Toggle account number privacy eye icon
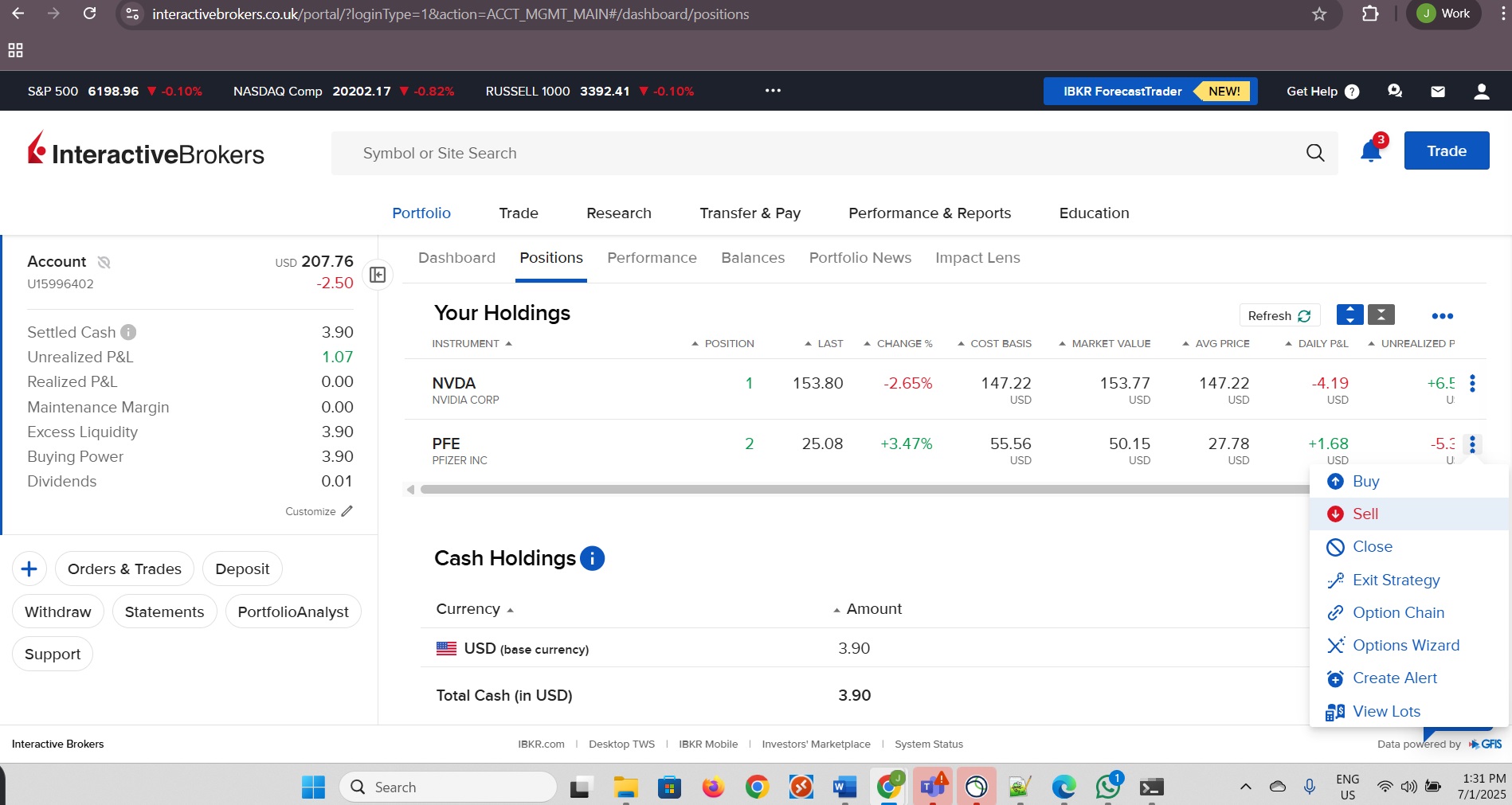The width and height of the screenshot is (1512, 805). coord(104,262)
